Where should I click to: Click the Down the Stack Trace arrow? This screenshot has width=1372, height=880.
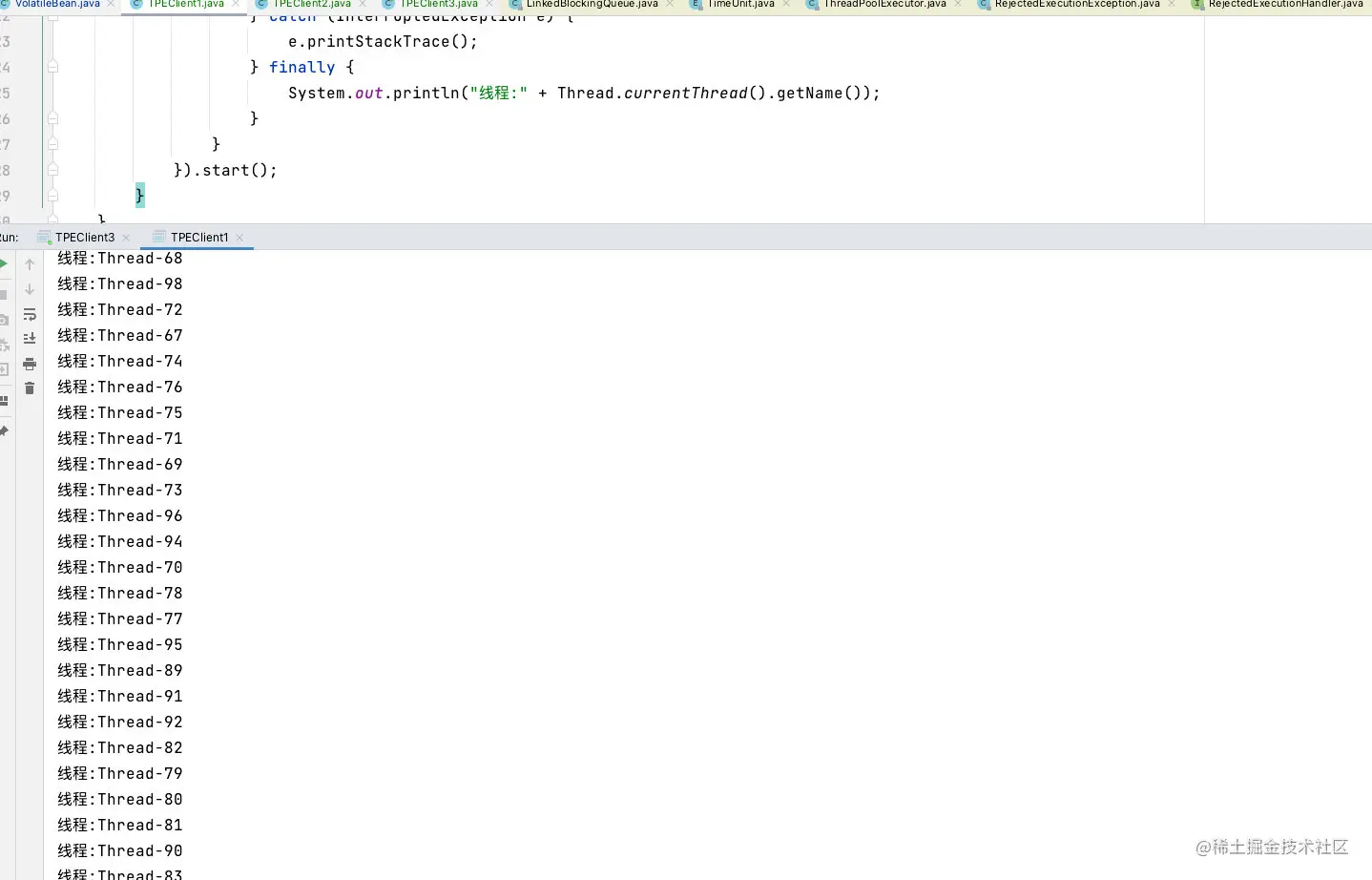point(30,289)
